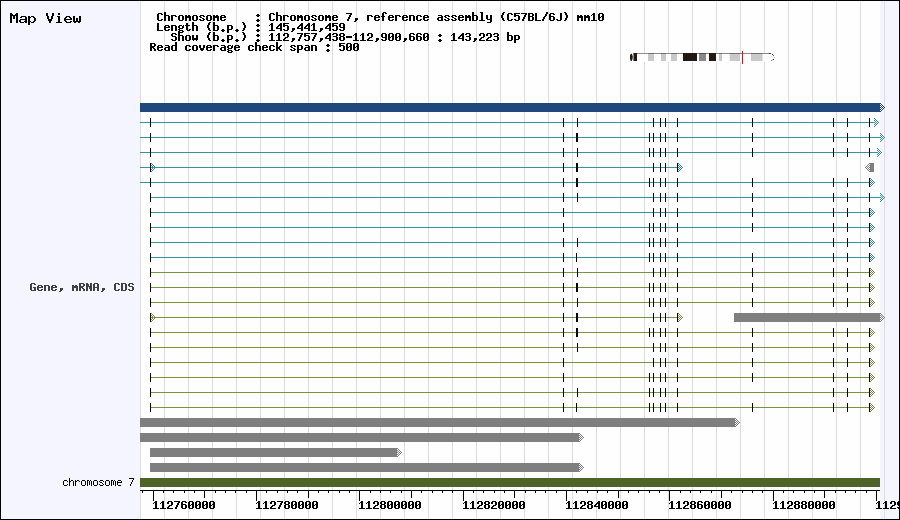900x520 pixels.
Task: Click the reference assembly 'mm10' text
Action: (590, 17)
